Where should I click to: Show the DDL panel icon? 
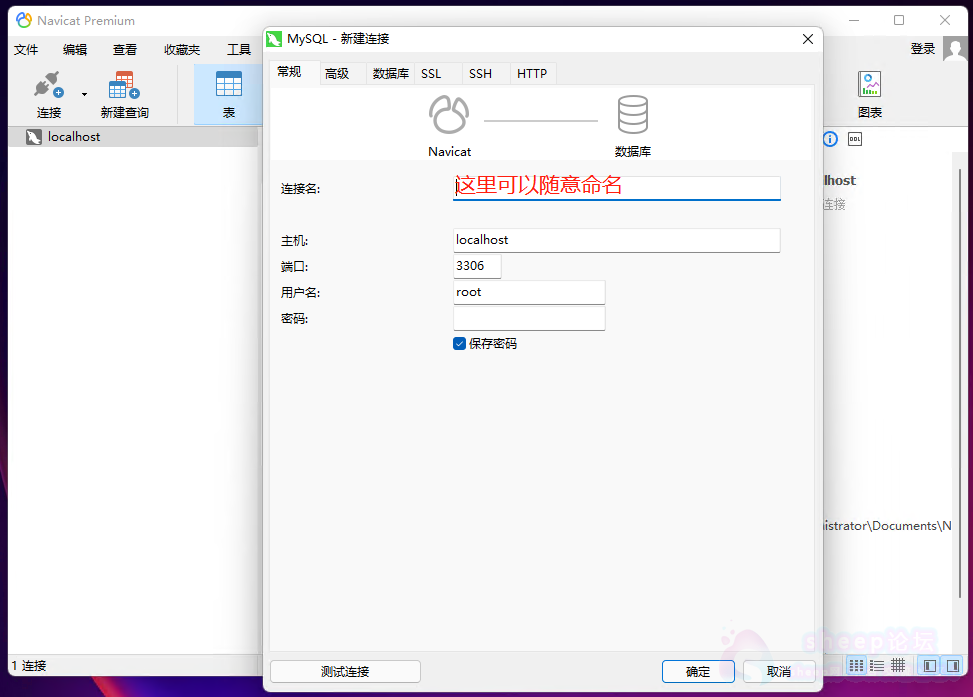(x=855, y=139)
